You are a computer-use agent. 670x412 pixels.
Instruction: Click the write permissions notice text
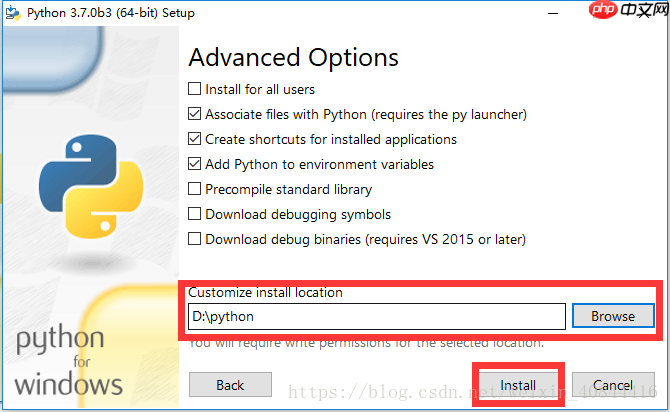(x=366, y=343)
